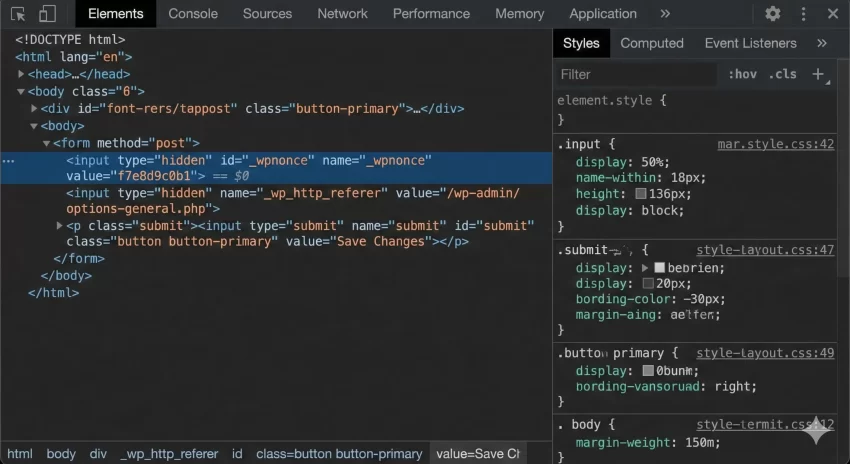Show more Styles sidebar tabs chevron

pos(822,43)
